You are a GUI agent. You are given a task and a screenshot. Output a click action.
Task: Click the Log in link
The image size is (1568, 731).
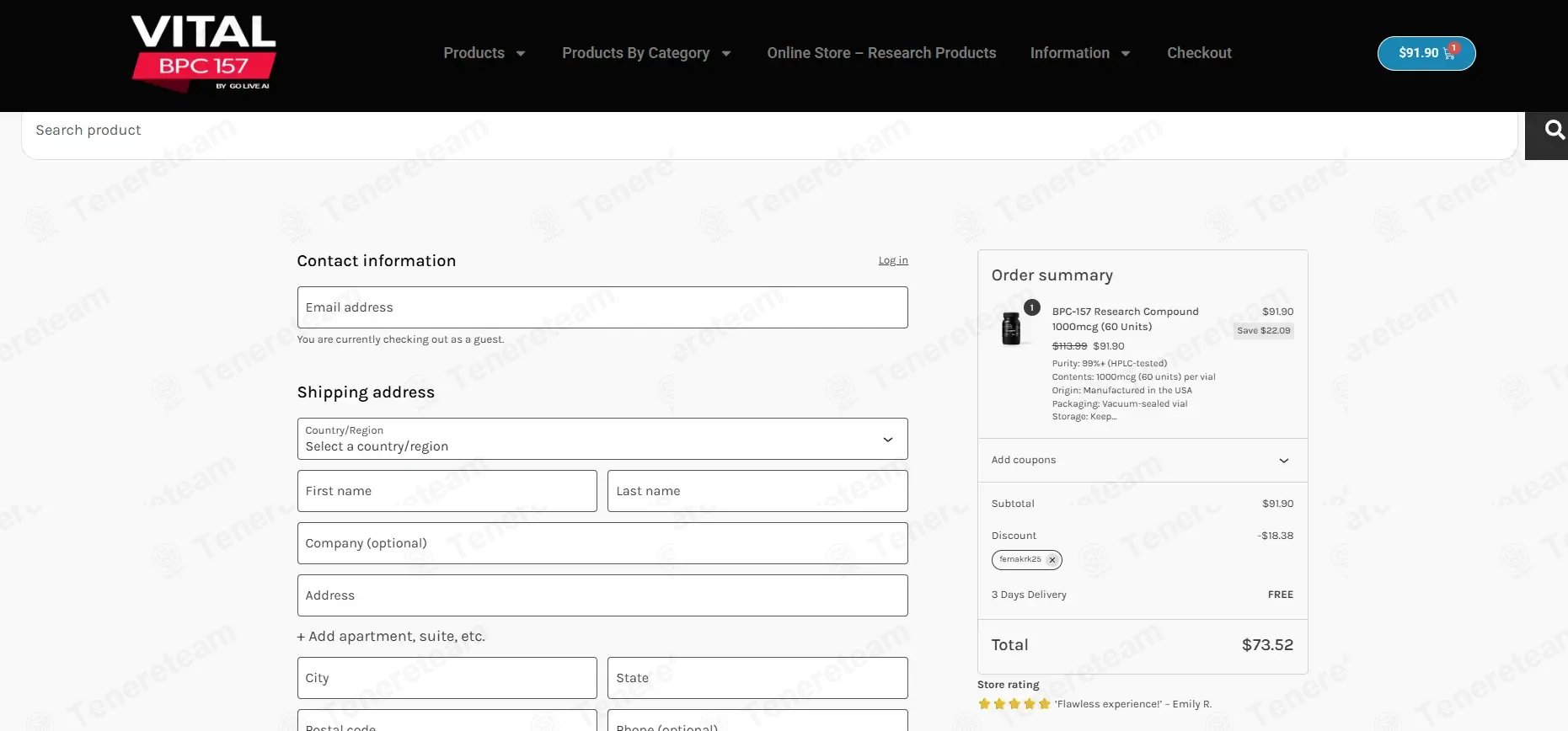pyautogui.click(x=893, y=260)
